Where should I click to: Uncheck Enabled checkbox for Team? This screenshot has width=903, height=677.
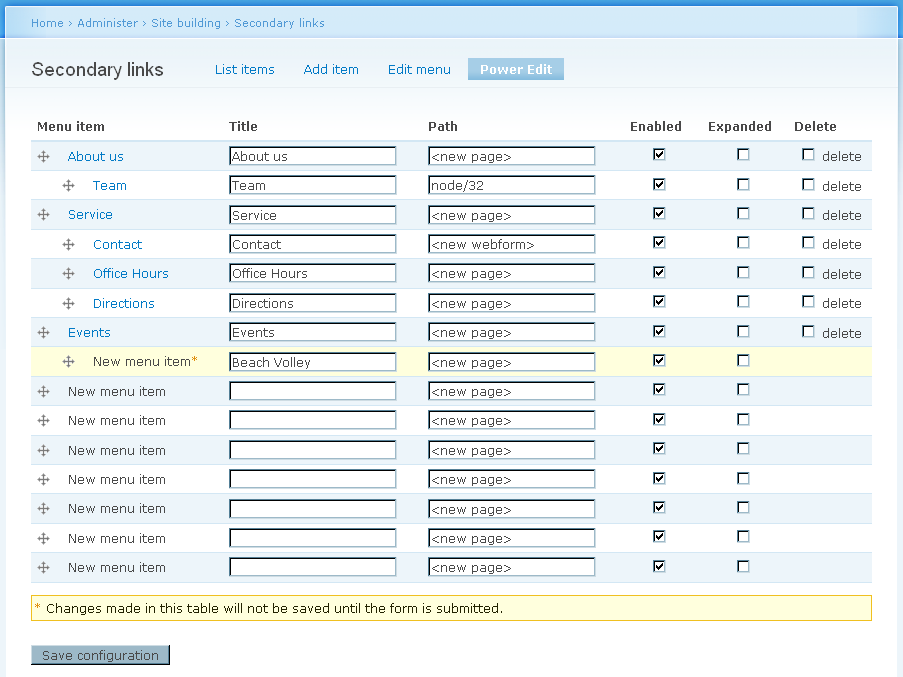click(659, 184)
